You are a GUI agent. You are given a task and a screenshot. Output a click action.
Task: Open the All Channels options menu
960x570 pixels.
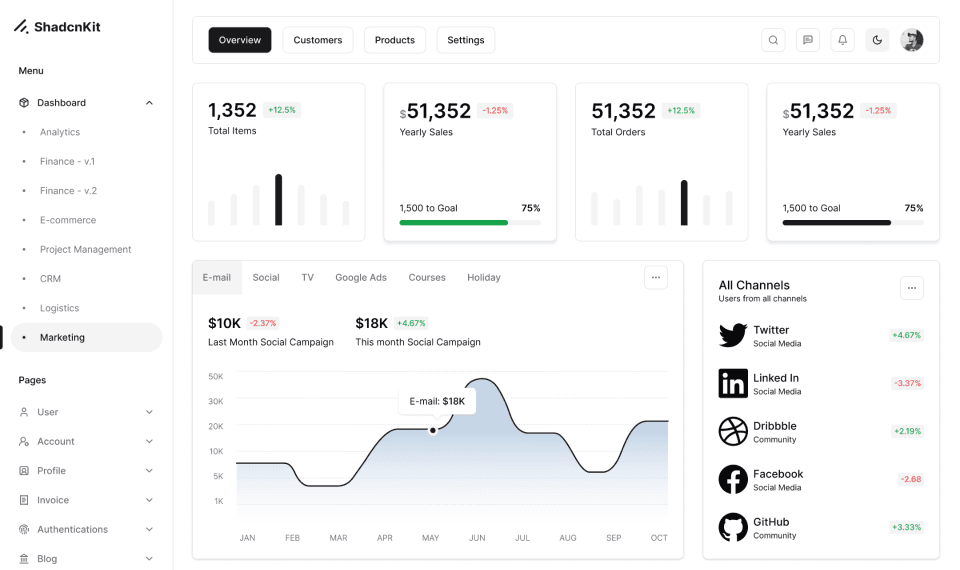(911, 288)
